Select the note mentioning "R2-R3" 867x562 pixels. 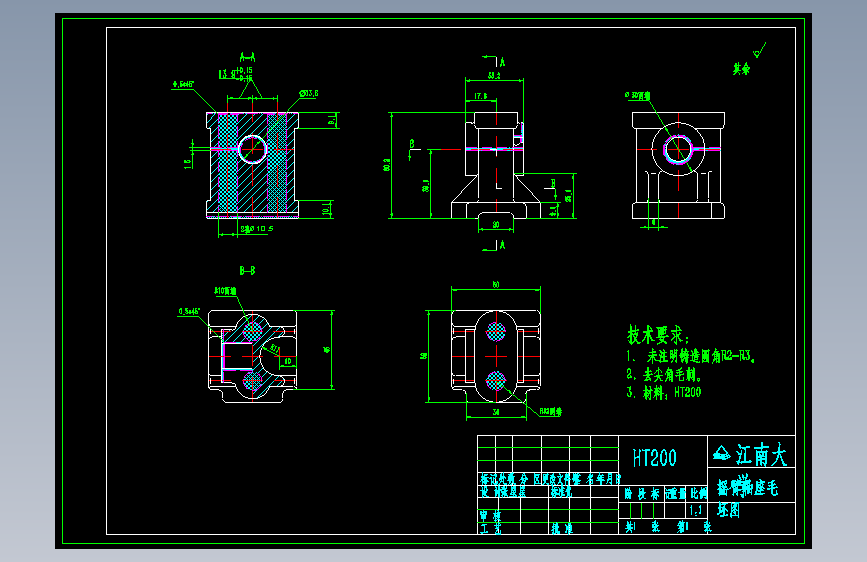(691, 356)
